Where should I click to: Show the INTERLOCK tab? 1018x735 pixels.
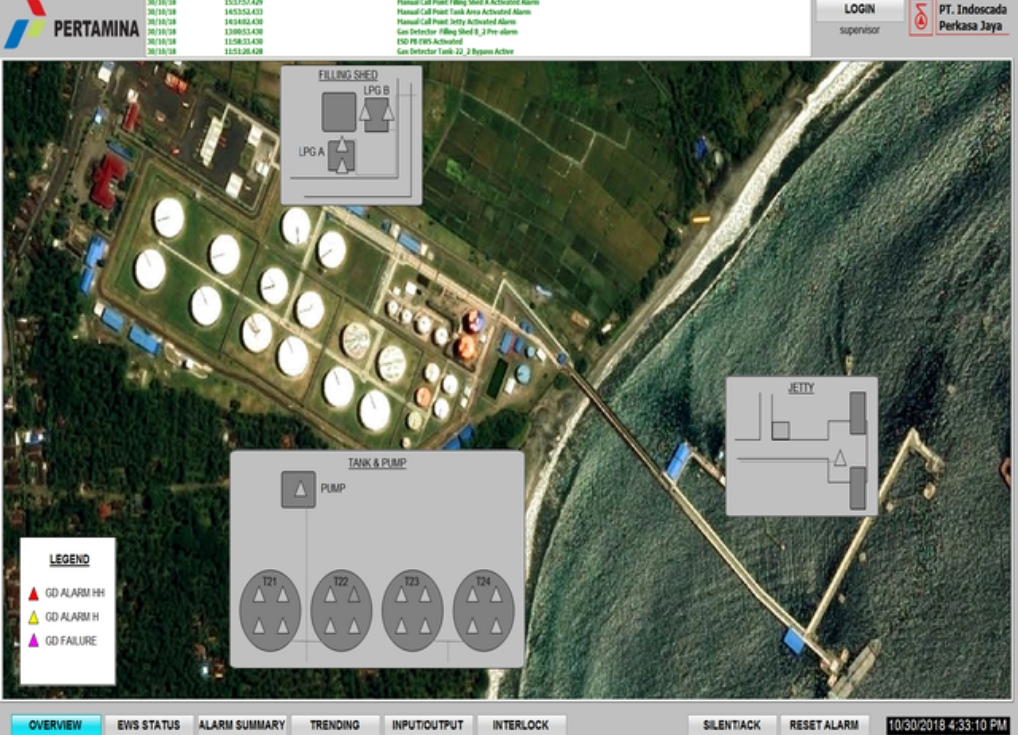(x=521, y=725)
